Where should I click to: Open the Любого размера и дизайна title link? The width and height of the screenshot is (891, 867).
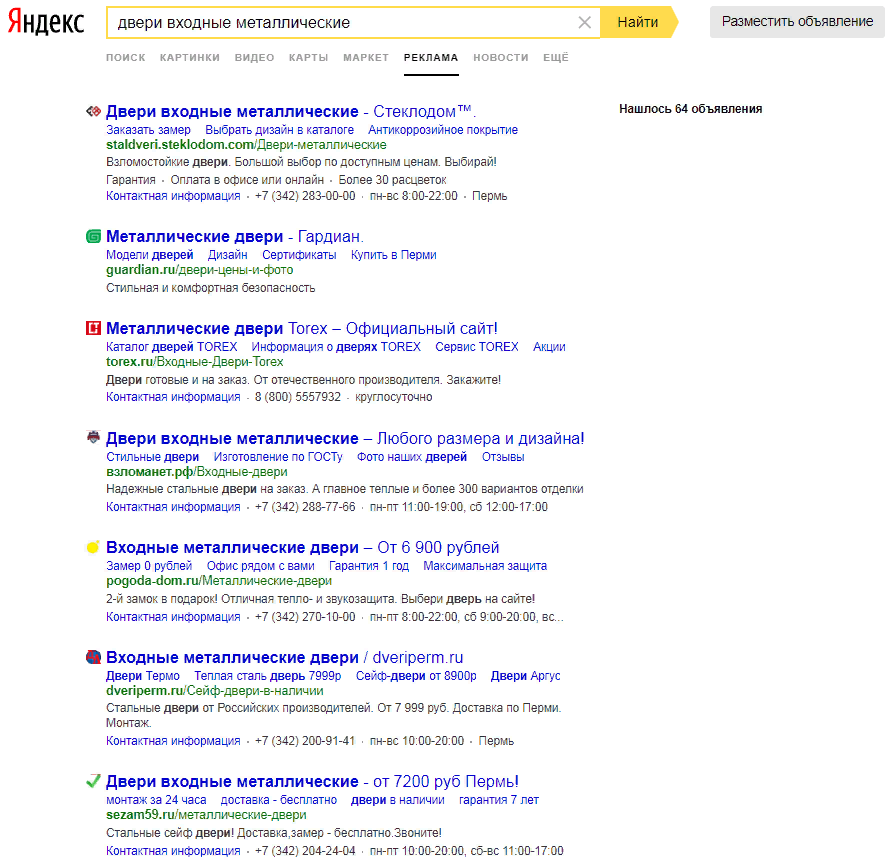pyautogui.click(x=345, y=439)
